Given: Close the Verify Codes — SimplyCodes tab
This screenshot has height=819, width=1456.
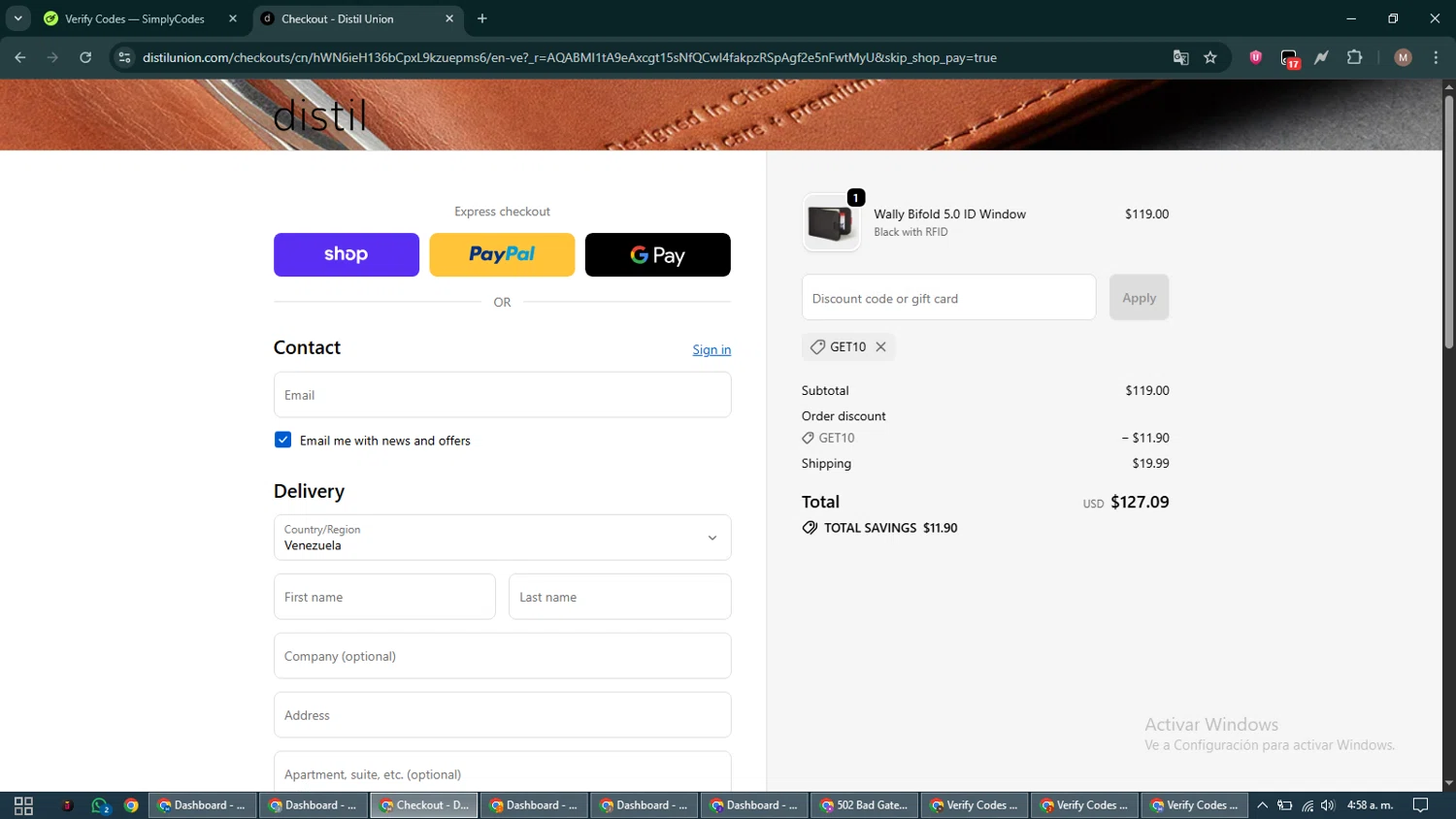Looking at the screenshot, I should pyautogui.click(x=233, y=18).
